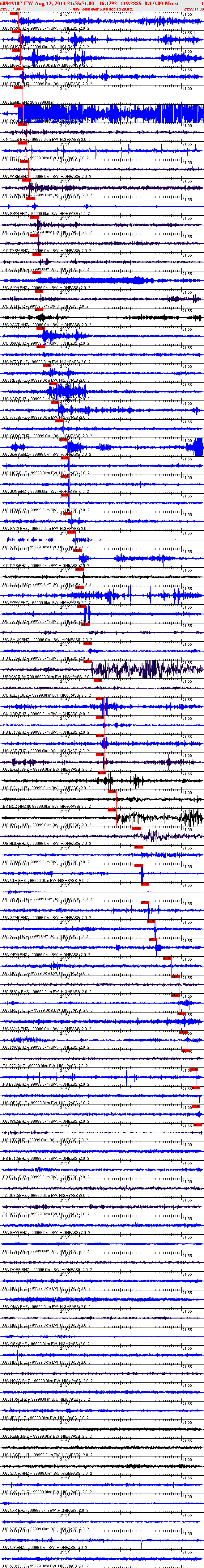Select the UW STAR EHZ trace label
Viewport: 204px width, 1568px height.
48,918
